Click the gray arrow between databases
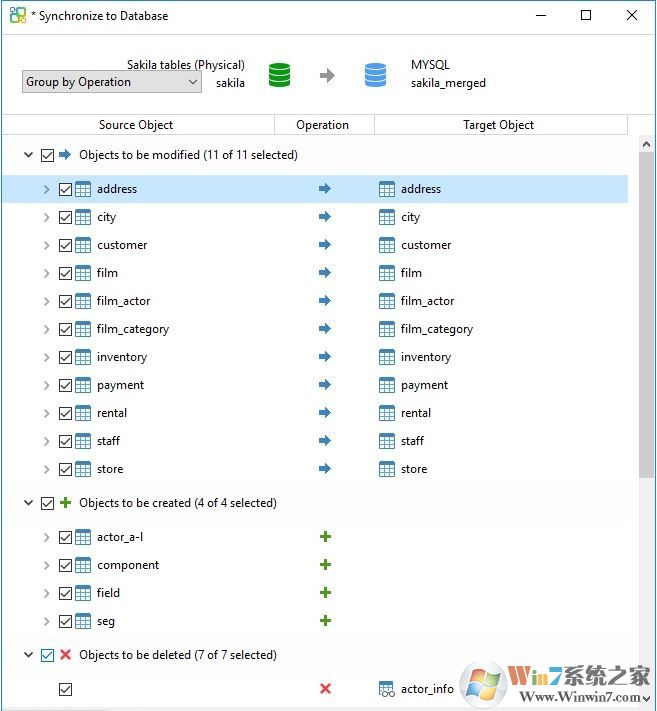The image size is (657, 711). click(x=327, y=75)
